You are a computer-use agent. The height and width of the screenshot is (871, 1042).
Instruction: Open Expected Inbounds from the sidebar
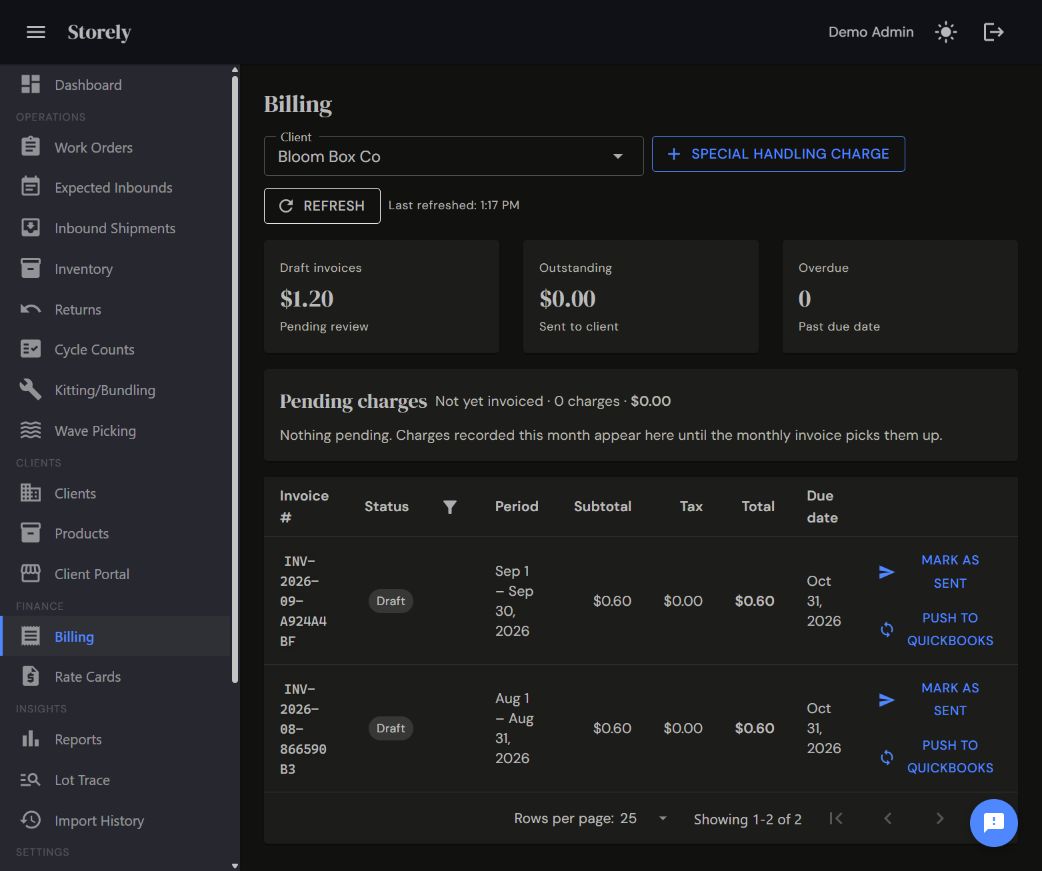[114, 188]
